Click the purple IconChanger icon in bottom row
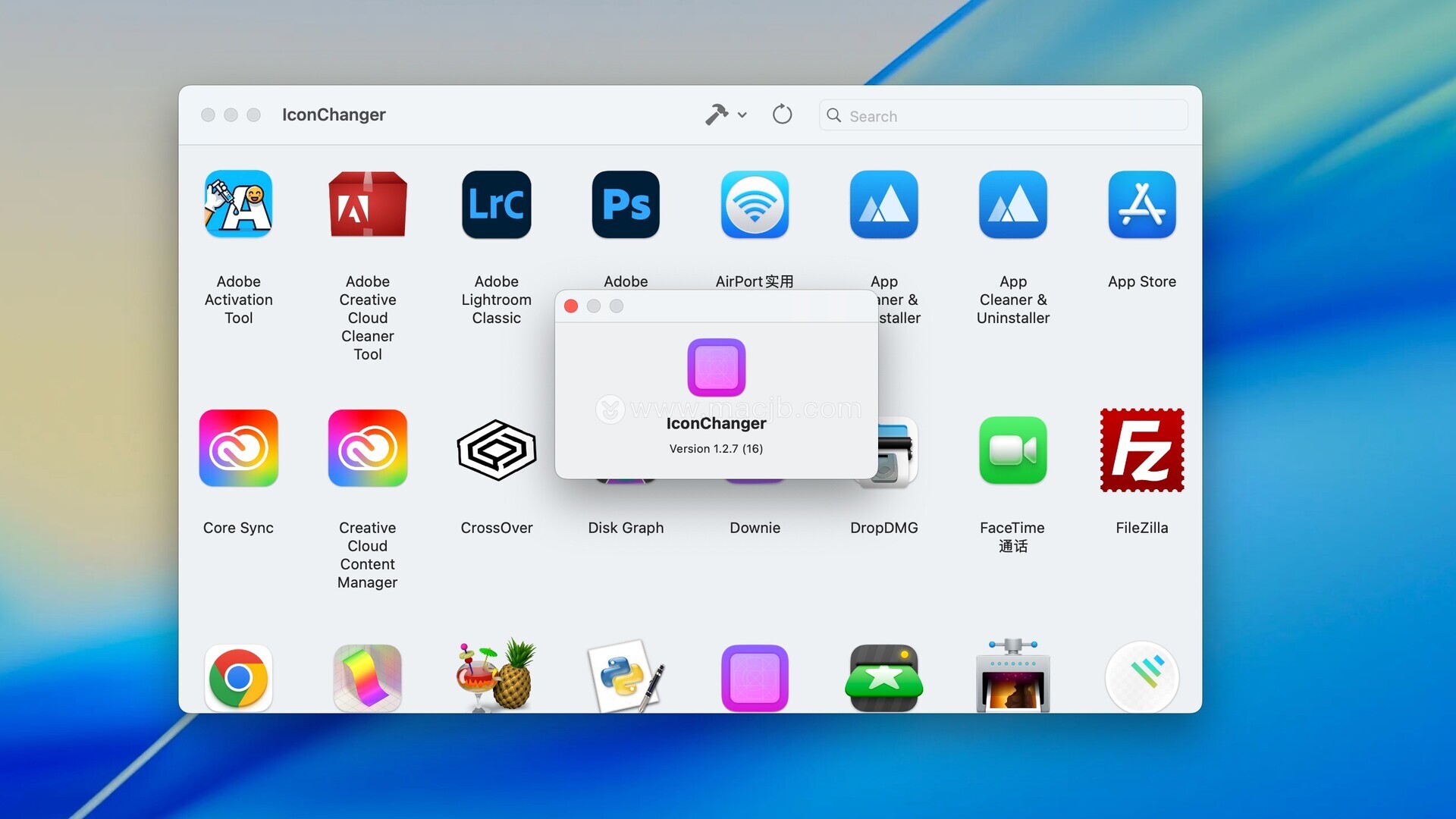The width and height of the screenshot is (1456, 819). (755, 677)
